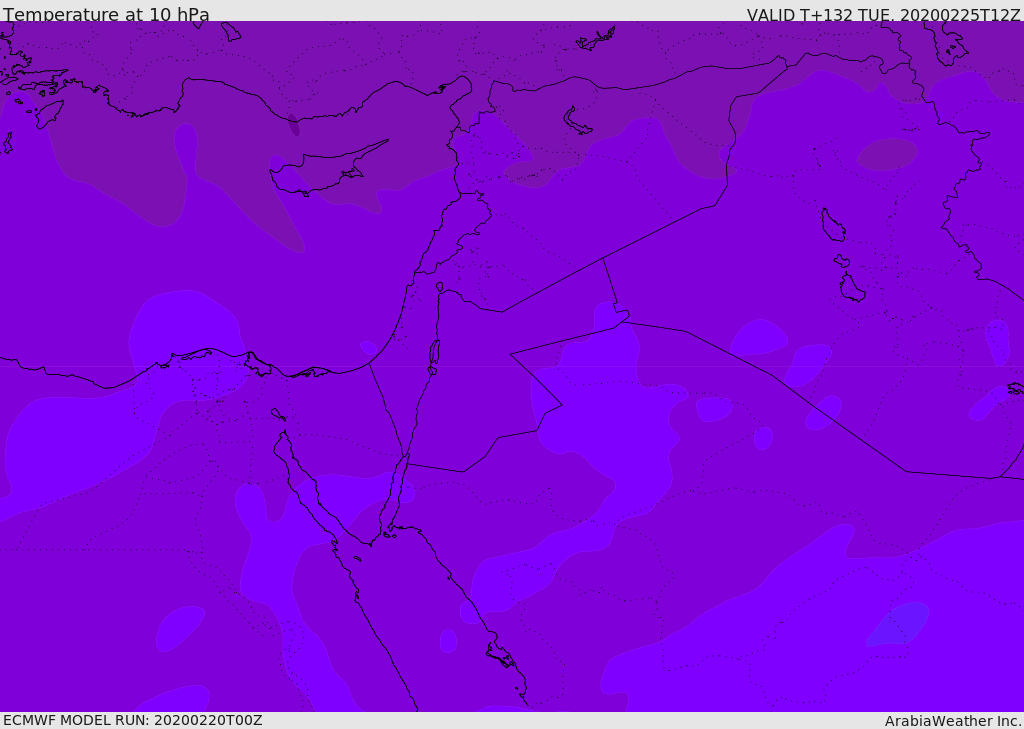This screenshot has width=1024, height=729.
Task: Click the 'VALID T+132 TUE. 20200225T12Z' label
Action: point(883,15)
